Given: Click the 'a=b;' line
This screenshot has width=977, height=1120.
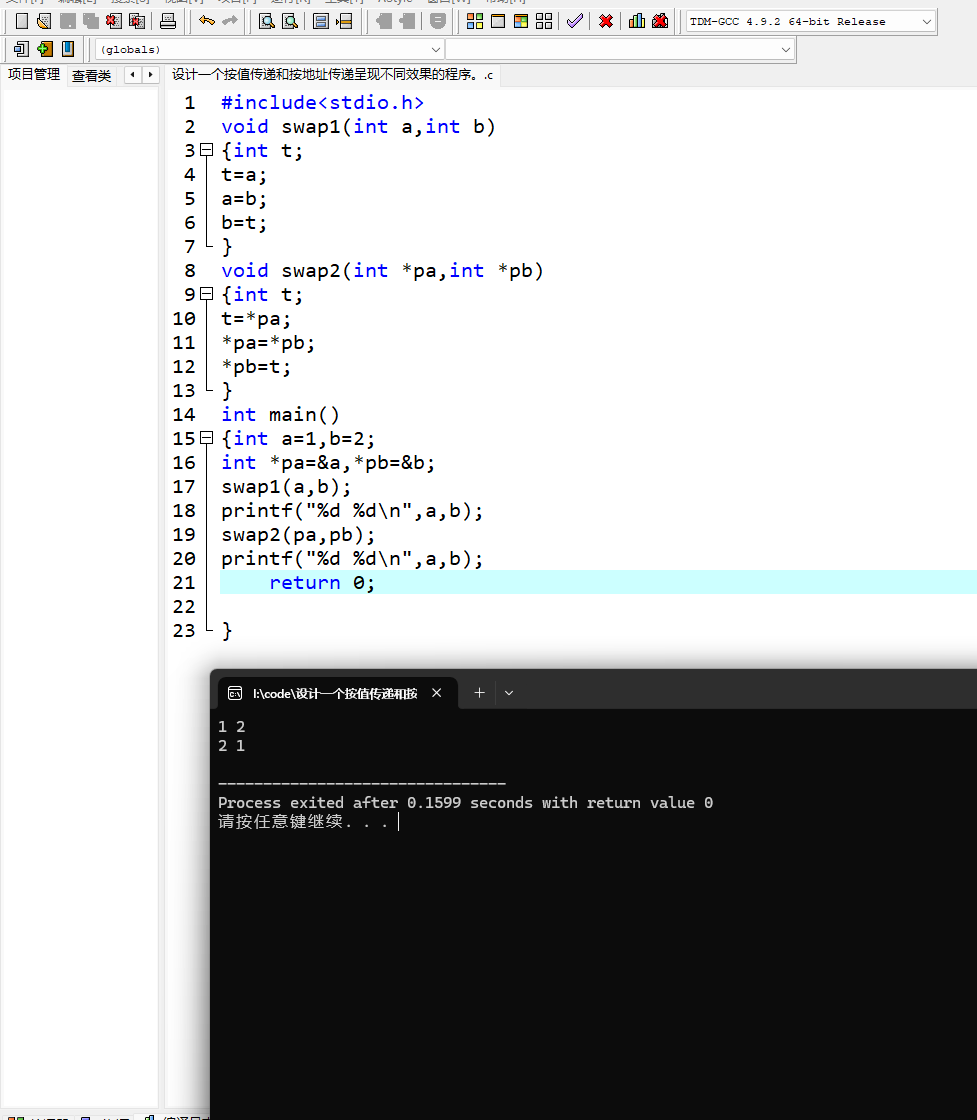Looking at the screenshot, I should point(244,199).
